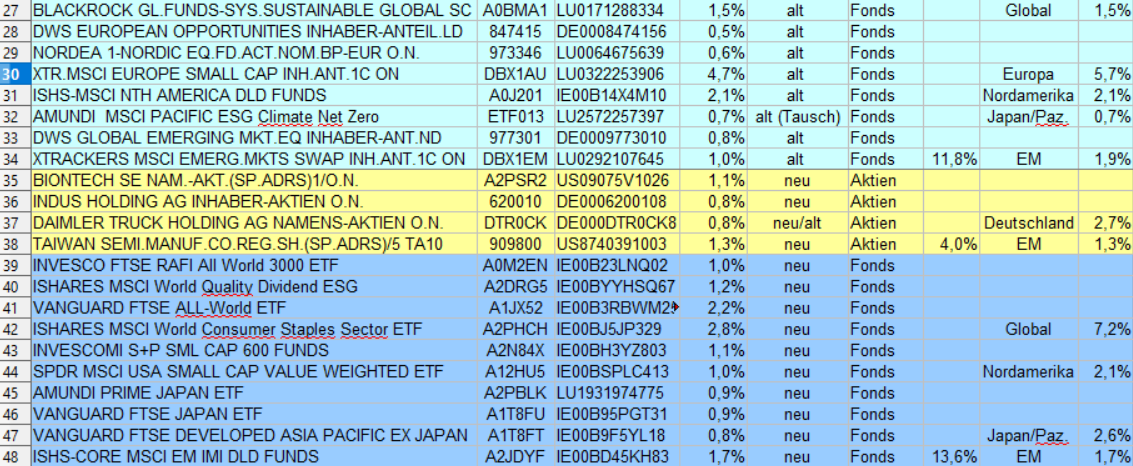Select DWS GLOBAL EMERGING MKT.EQ INHABER-ANT.ND cell
The width and height of the screenshot is (1133, 466).
tap(254, 138)
